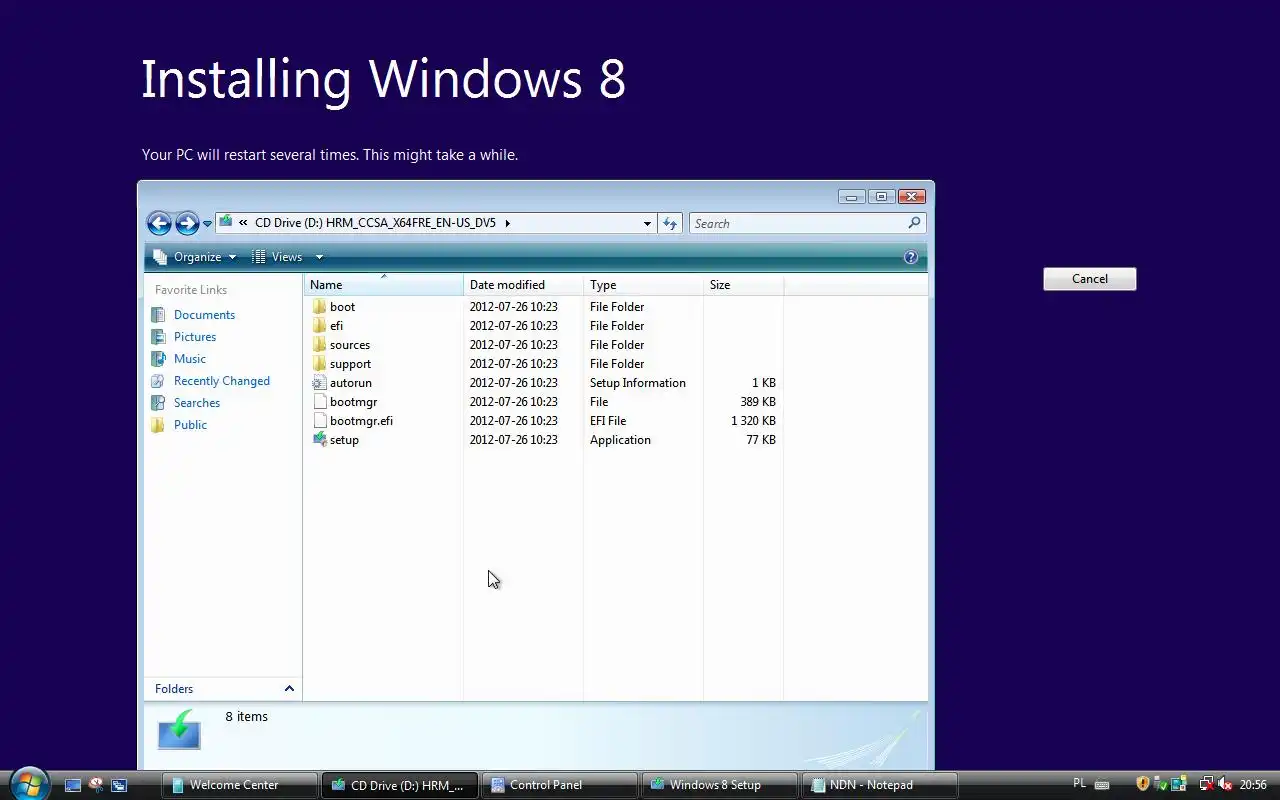
Task: Click Setup Information type cell
Action: (638, 383)
